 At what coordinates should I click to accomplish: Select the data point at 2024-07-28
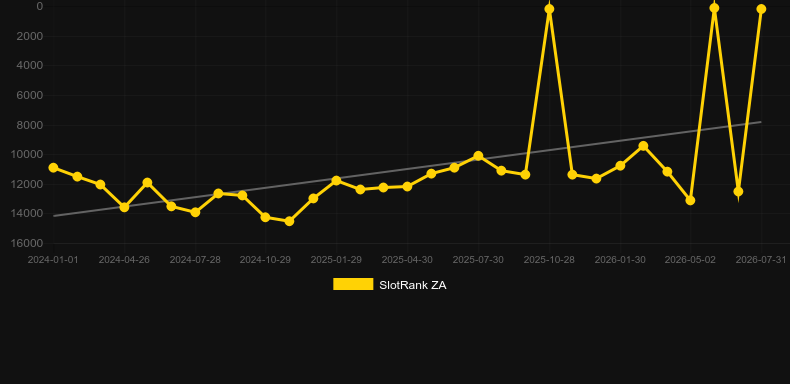195,212
